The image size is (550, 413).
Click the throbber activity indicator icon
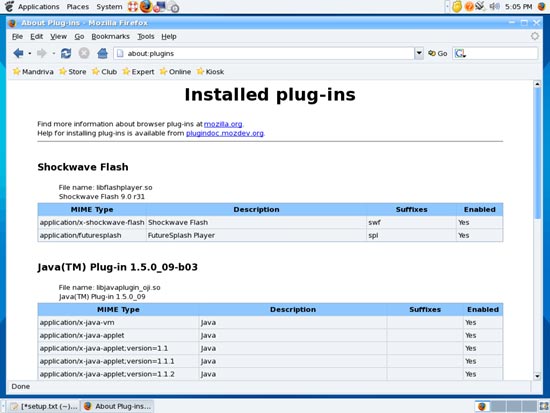pos(535,36)
